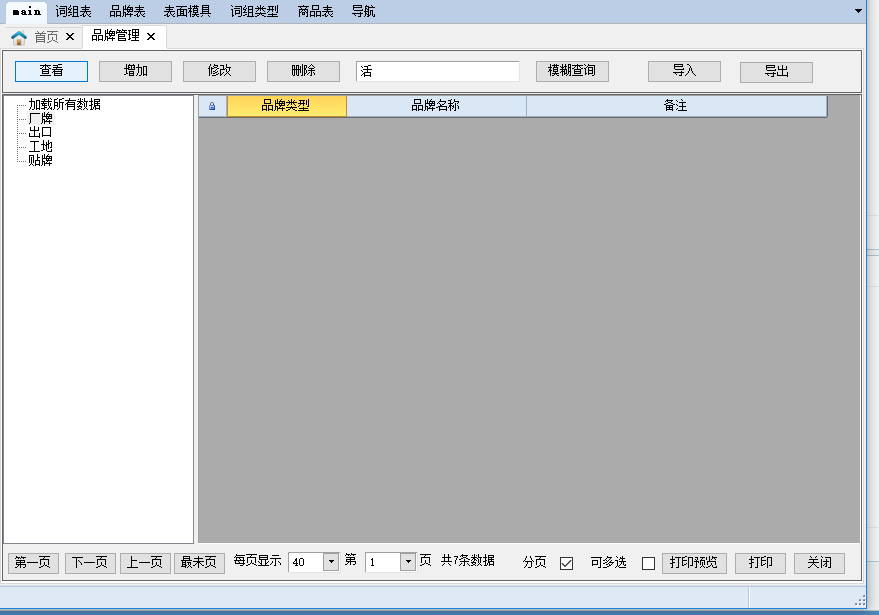Go to 最末页 last page

point(199,563)
